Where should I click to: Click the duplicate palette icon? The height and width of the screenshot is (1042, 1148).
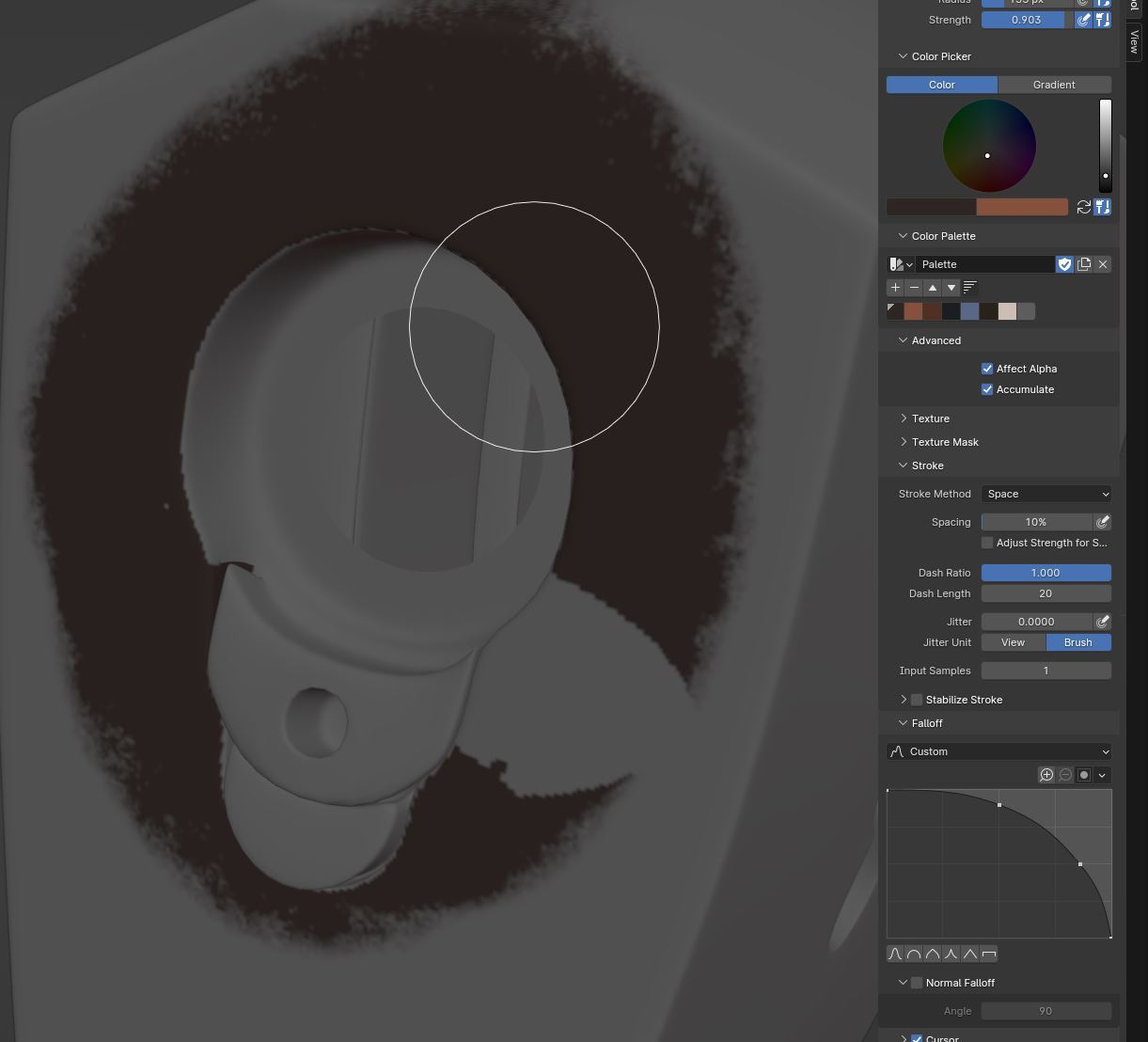pos(1084,264)
